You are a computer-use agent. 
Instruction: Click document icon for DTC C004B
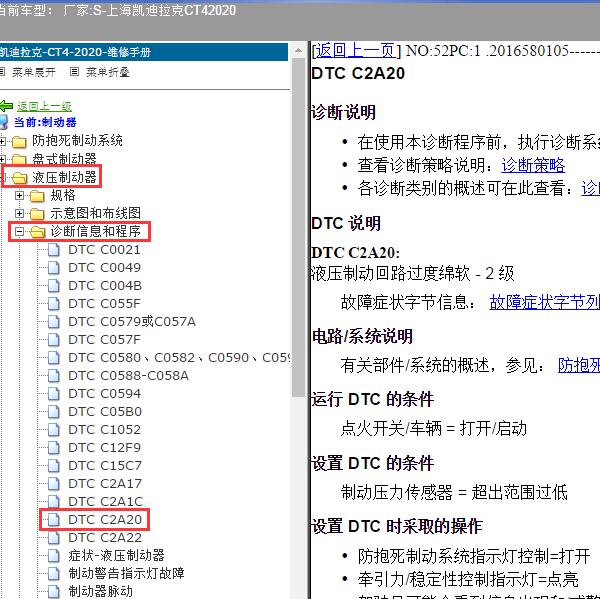tap(54, 286)
